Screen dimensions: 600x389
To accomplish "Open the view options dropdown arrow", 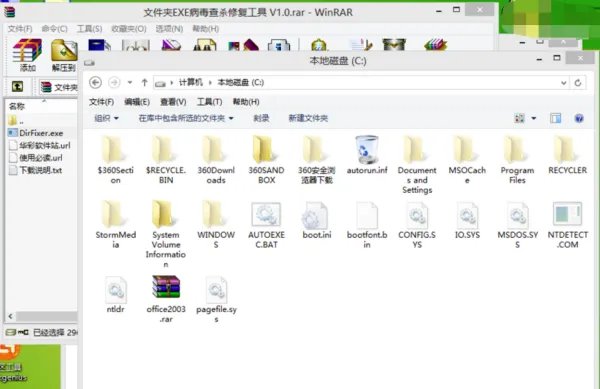I will tap(533, 118).
